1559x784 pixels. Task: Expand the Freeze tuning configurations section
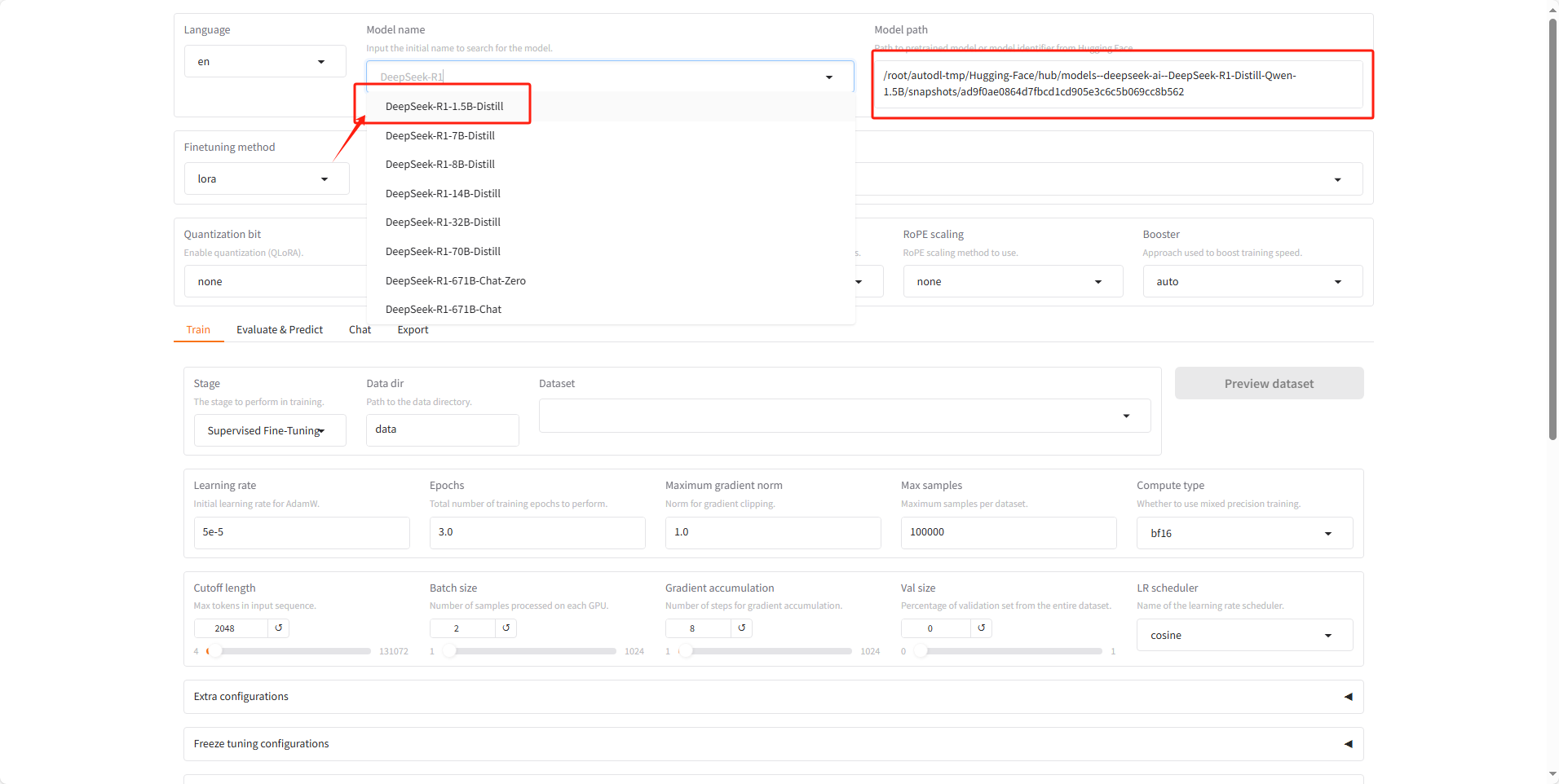tap(773, 744)
